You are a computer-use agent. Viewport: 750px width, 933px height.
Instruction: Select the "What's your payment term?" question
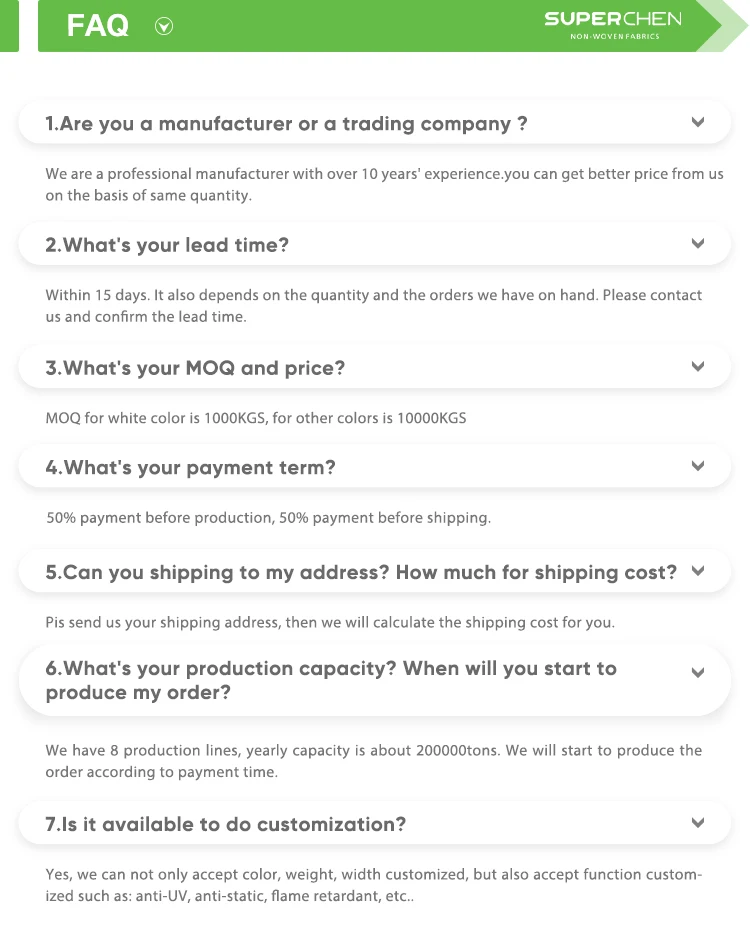[x=190, y=468]
